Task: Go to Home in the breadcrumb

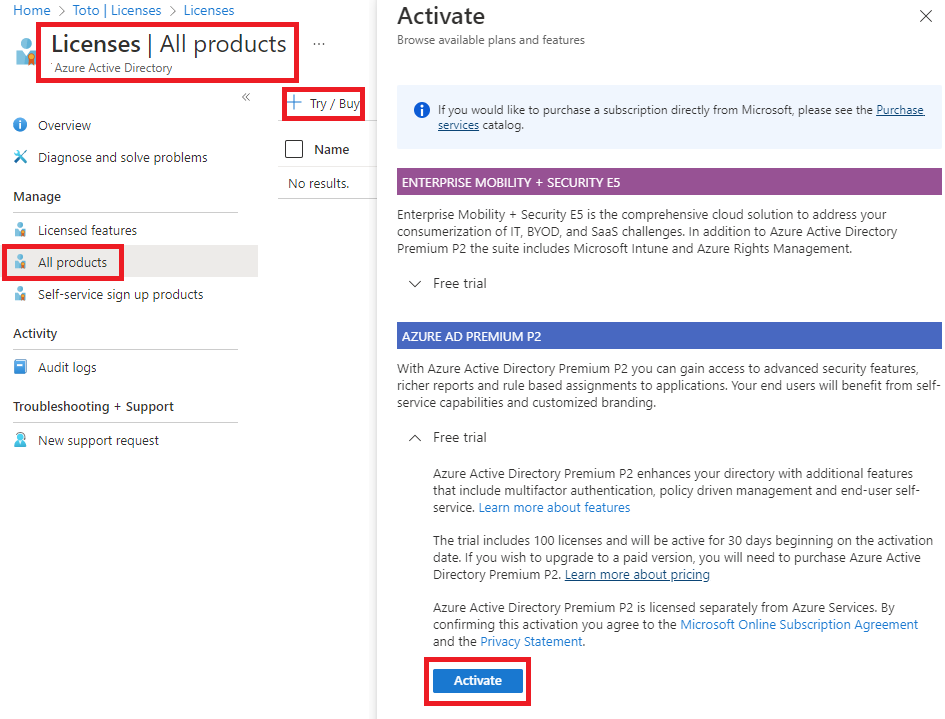Action: point(32,10)
